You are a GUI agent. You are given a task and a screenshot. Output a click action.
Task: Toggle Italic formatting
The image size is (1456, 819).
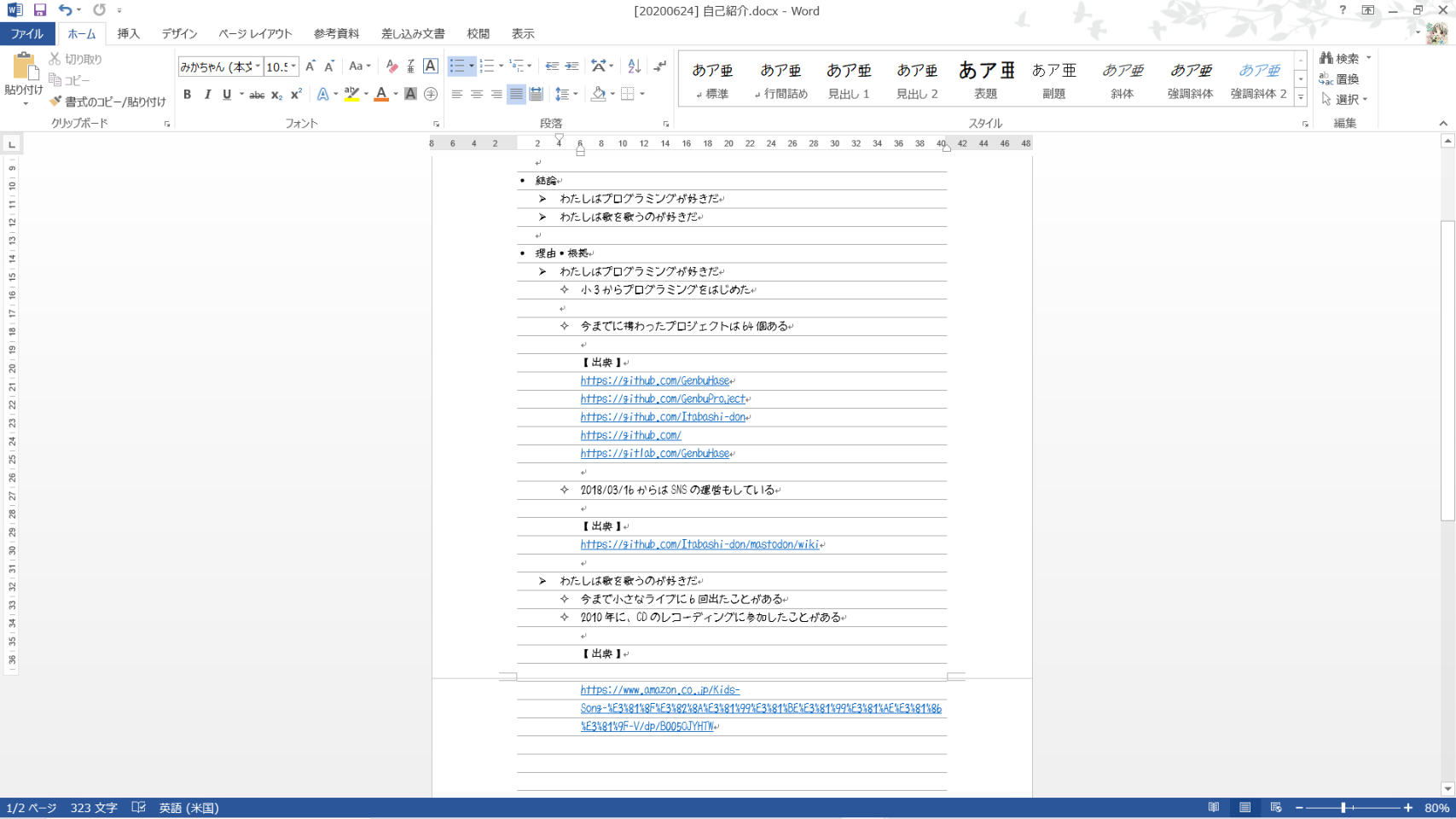(207, 95)
